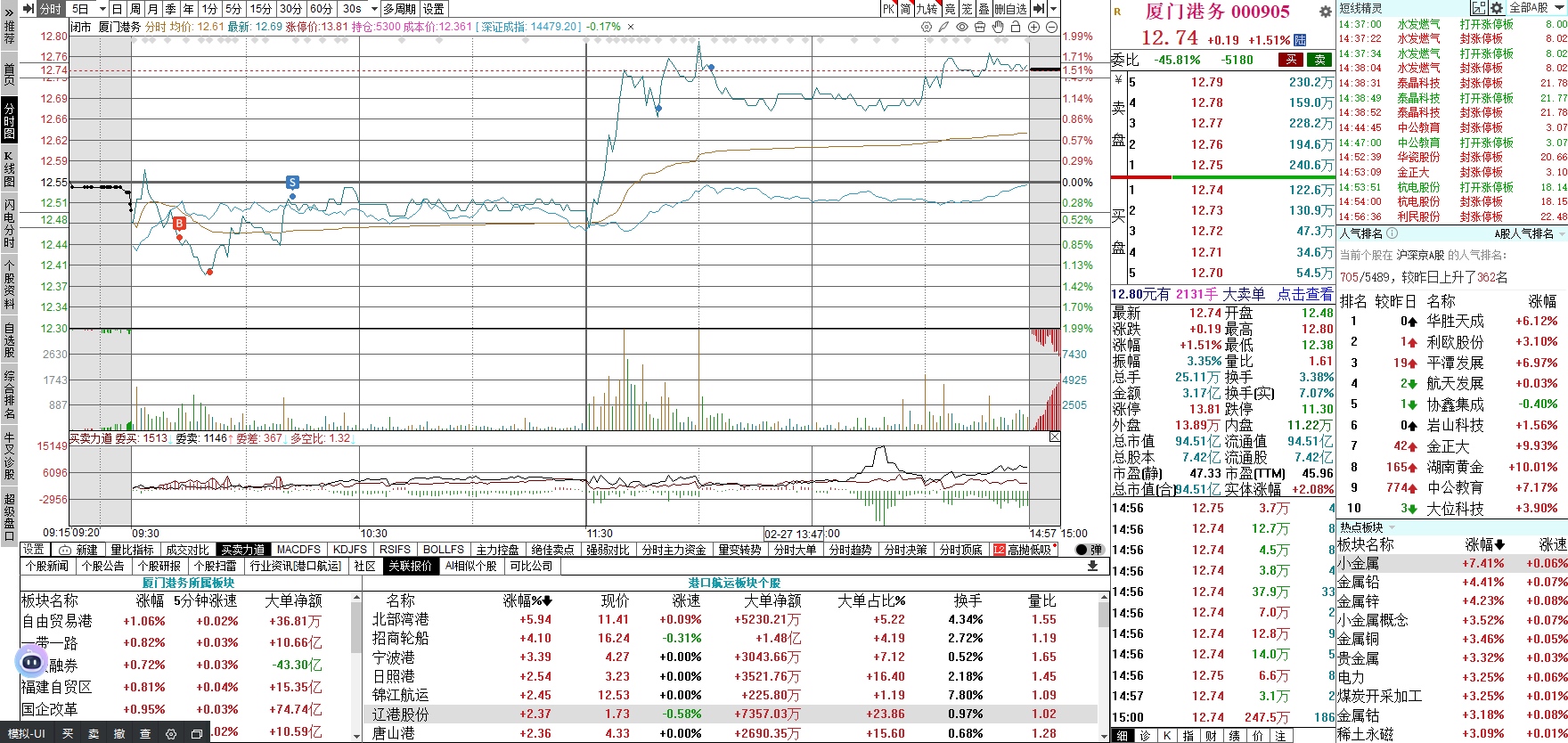Select the 60分 period tab
Image resolution: width=1568 pixels, height=743 pixels.
point(321,9)
